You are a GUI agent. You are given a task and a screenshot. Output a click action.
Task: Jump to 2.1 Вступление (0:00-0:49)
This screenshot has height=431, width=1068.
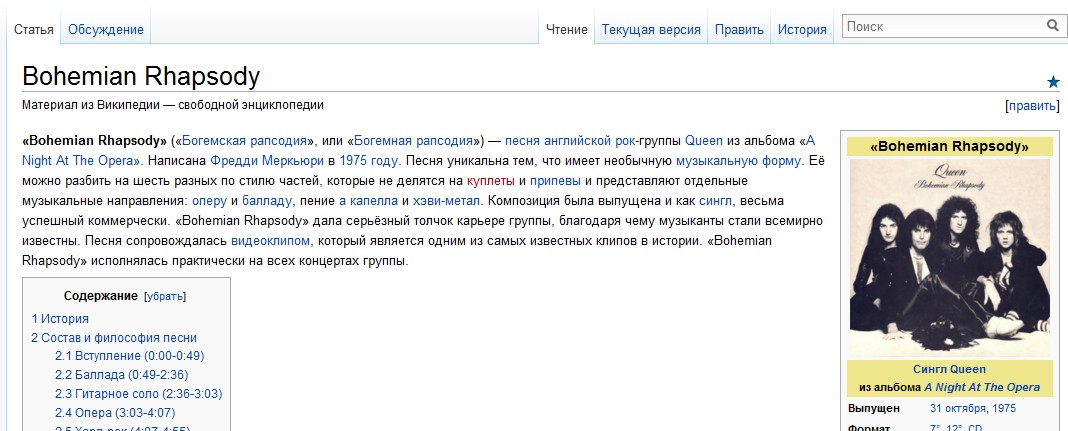pos(129,355)
